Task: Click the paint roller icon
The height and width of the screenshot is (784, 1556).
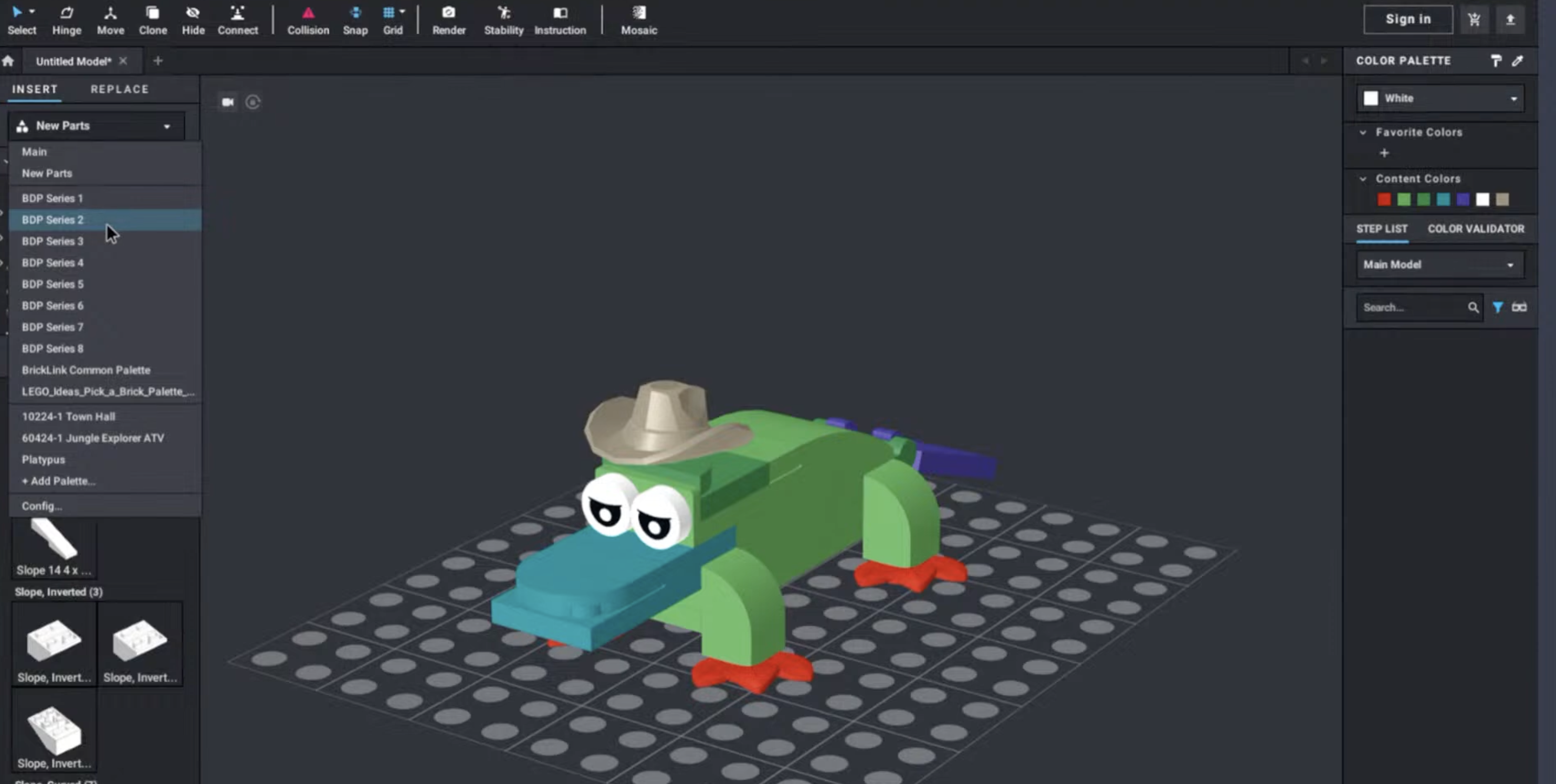Action: click(x=1496, y=61)
